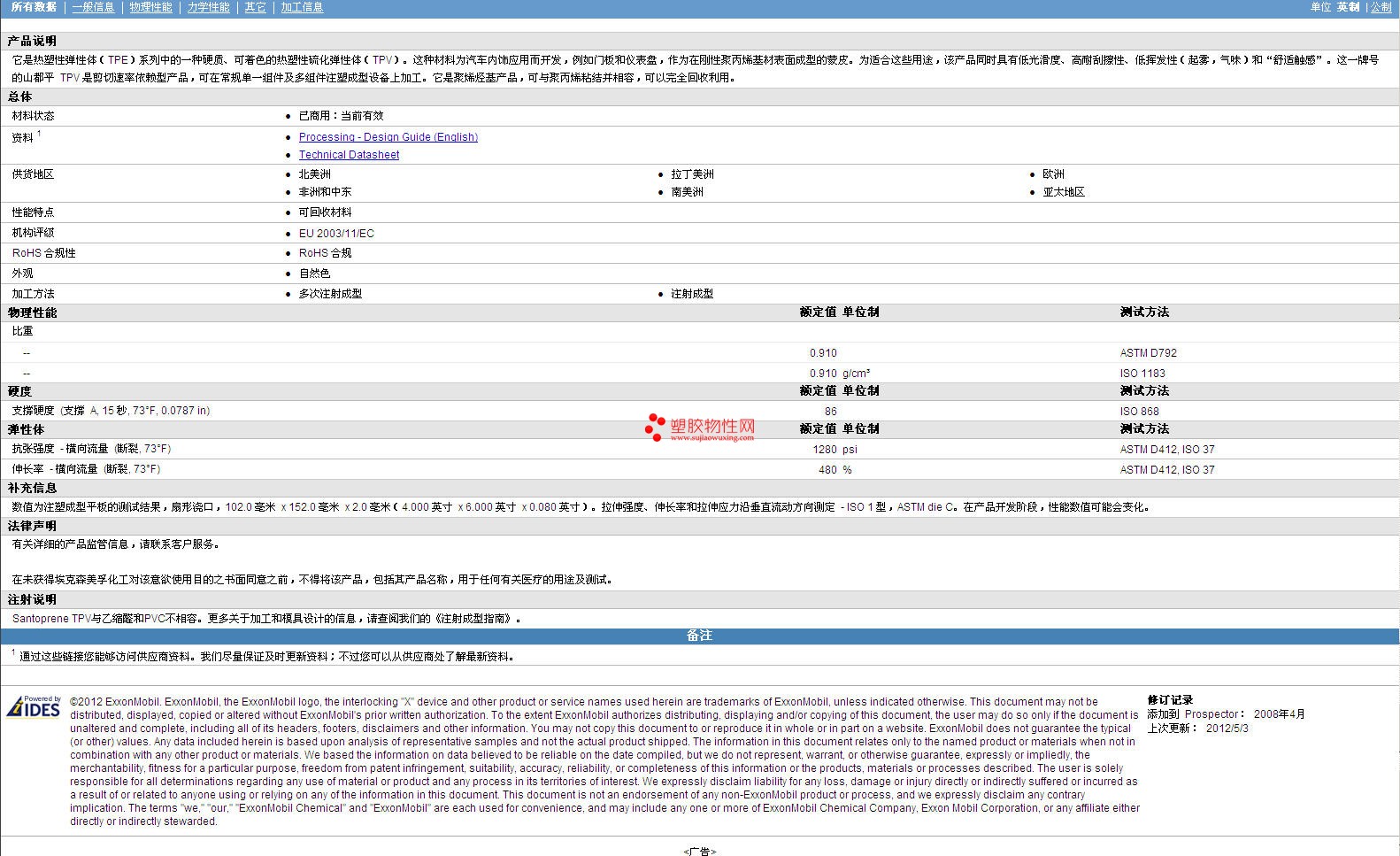The height and width of the screenshot is (856, 1400).
Task: Select the 材料状态 row label
Action: point(33,116)
